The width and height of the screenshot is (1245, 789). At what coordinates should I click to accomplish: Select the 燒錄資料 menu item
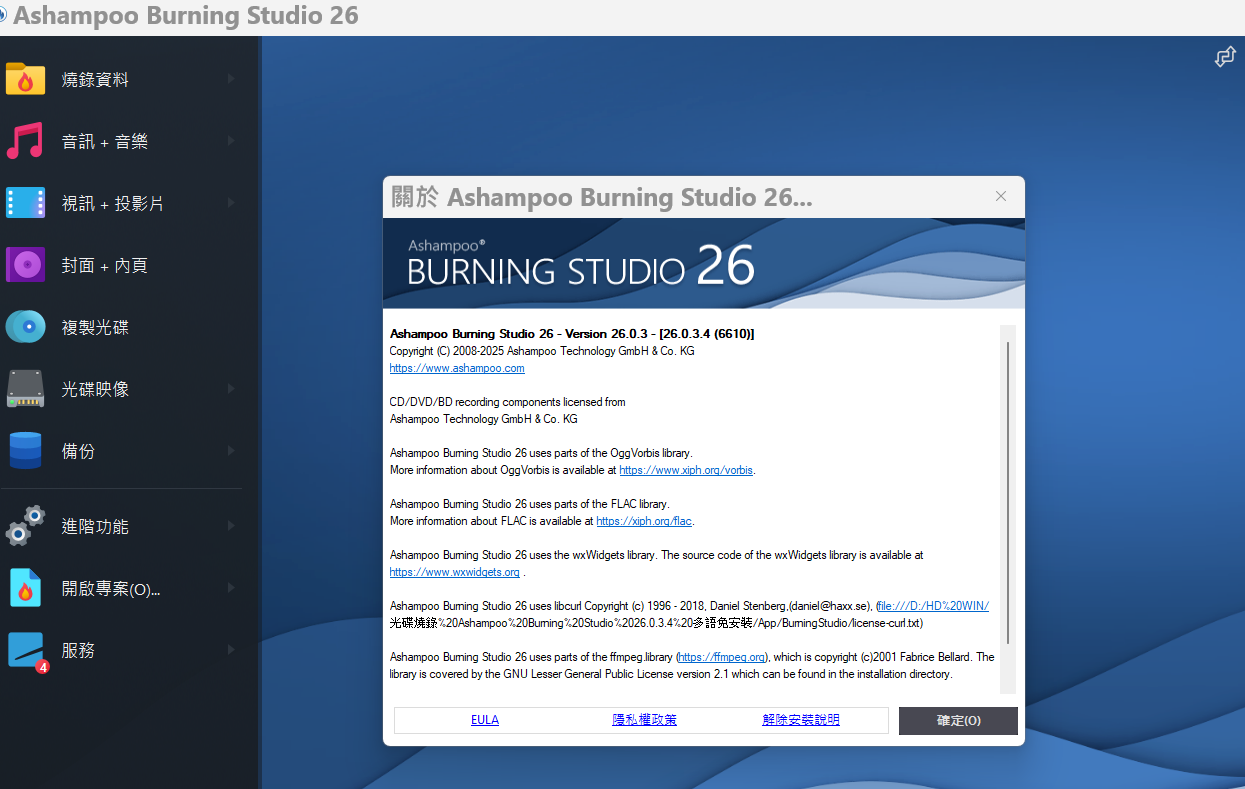coord(122,79)
